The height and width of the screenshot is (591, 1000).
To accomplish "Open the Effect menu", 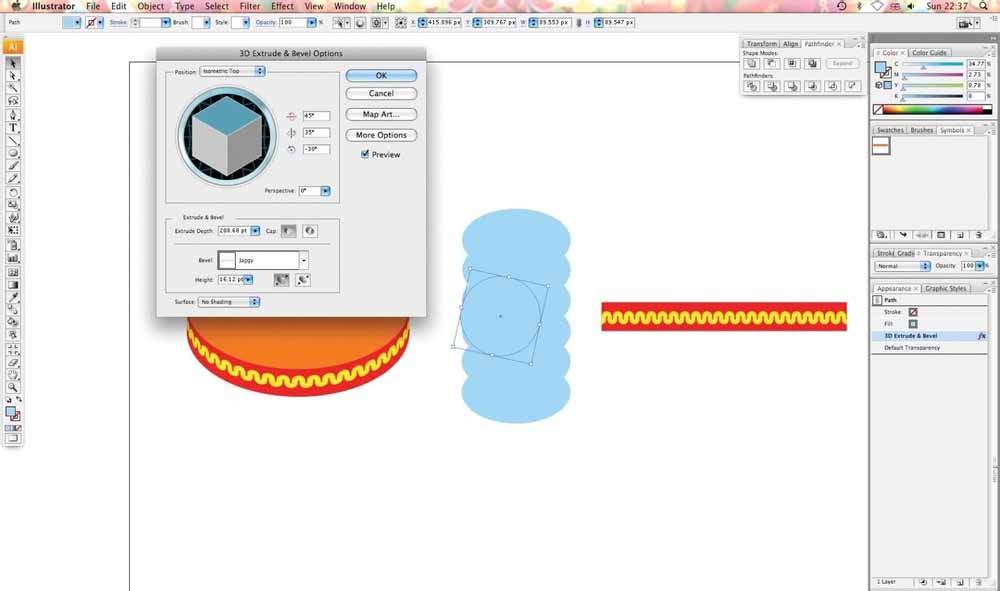I will pyautogui.click(x=283, y=6).
